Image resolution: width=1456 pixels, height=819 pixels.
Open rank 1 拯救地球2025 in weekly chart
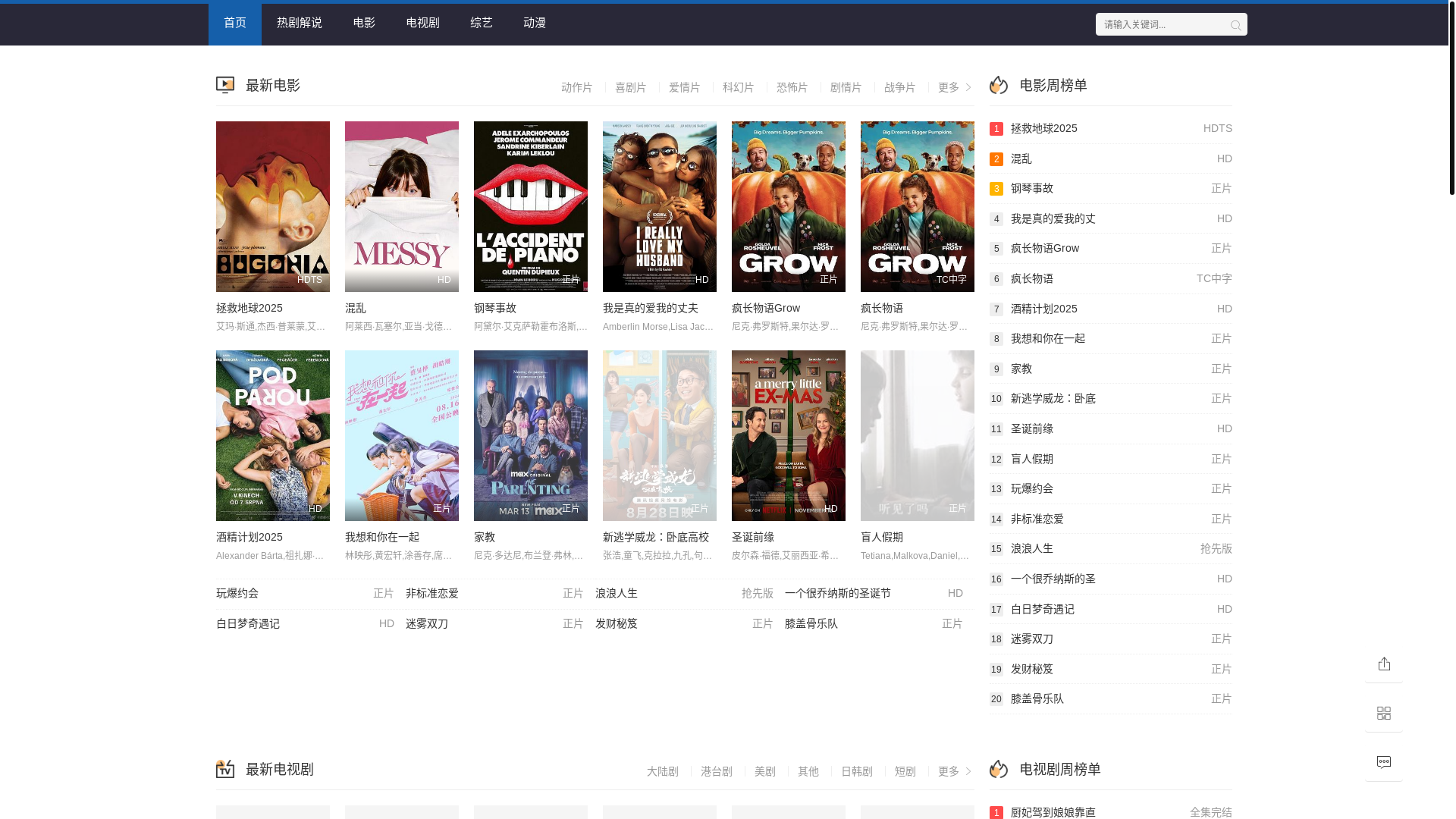point(1111,128)
